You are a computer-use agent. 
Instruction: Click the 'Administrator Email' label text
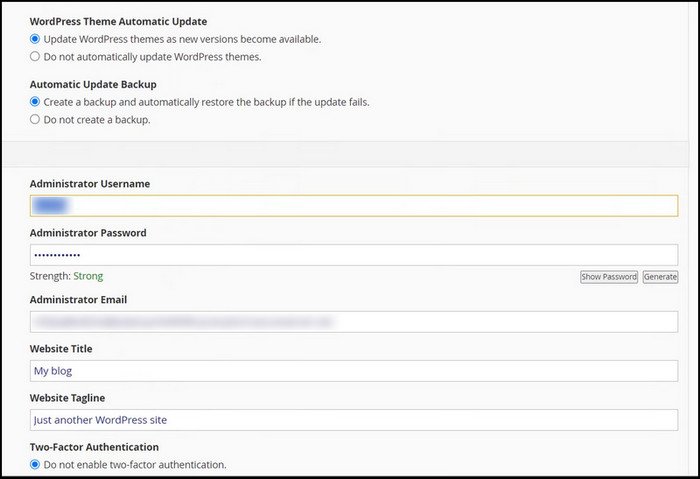[x=78, y=299]
